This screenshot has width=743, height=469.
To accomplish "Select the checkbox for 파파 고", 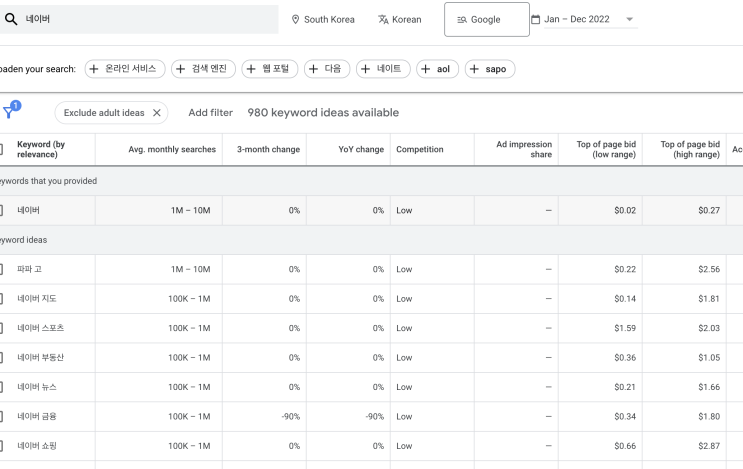I will point(1,269).
